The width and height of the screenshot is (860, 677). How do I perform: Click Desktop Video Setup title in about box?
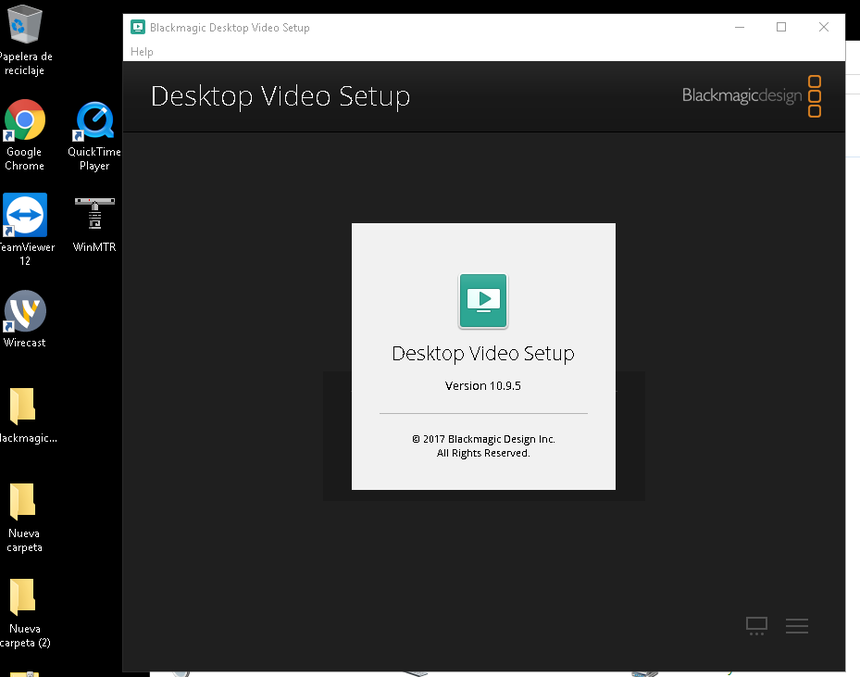(x=483, y=353)
